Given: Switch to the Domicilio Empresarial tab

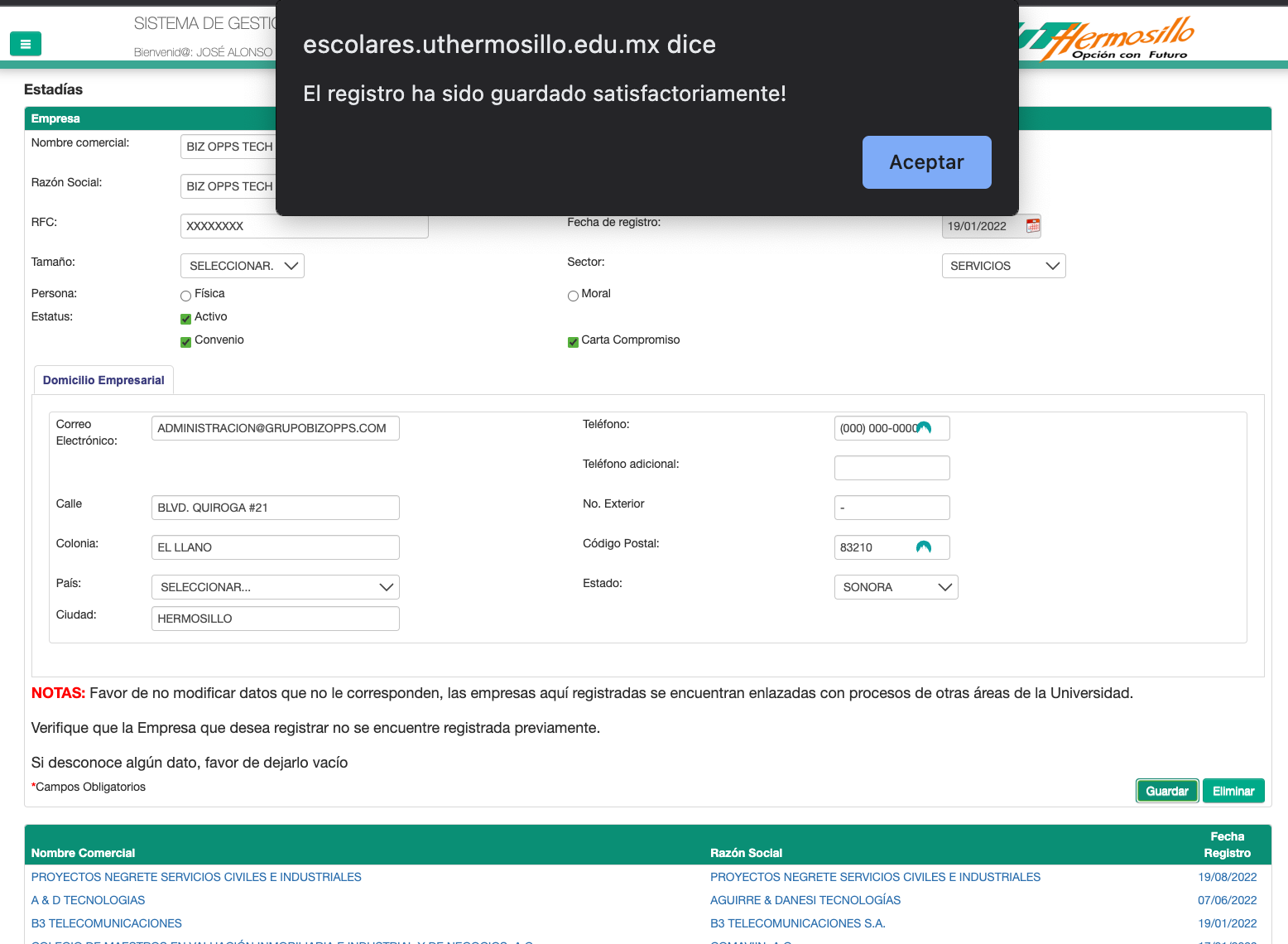Looking at the screenshot, I should 103,380.
